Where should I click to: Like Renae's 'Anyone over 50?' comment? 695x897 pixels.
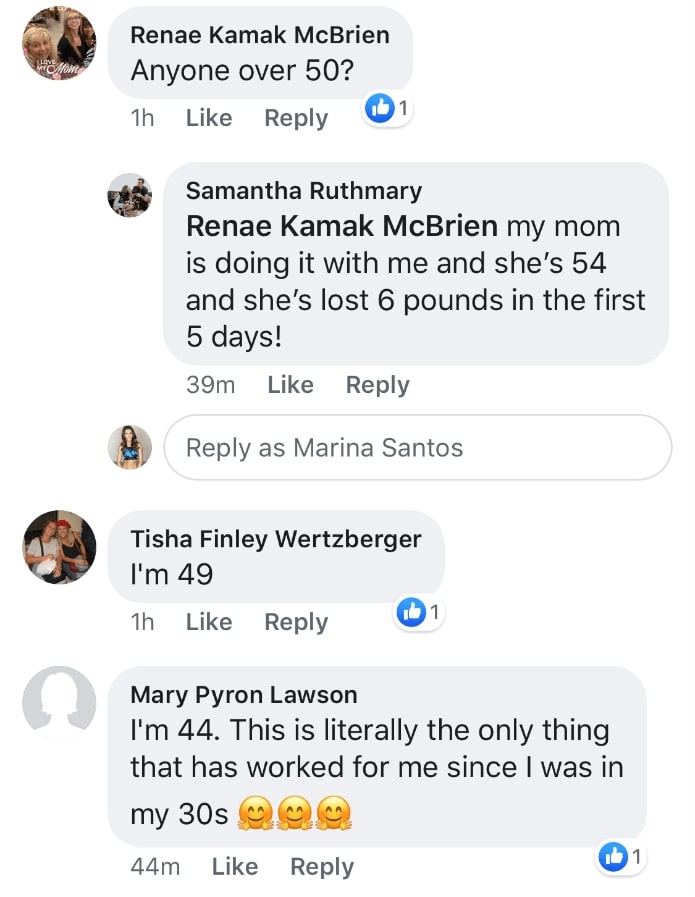pos(209,118)
